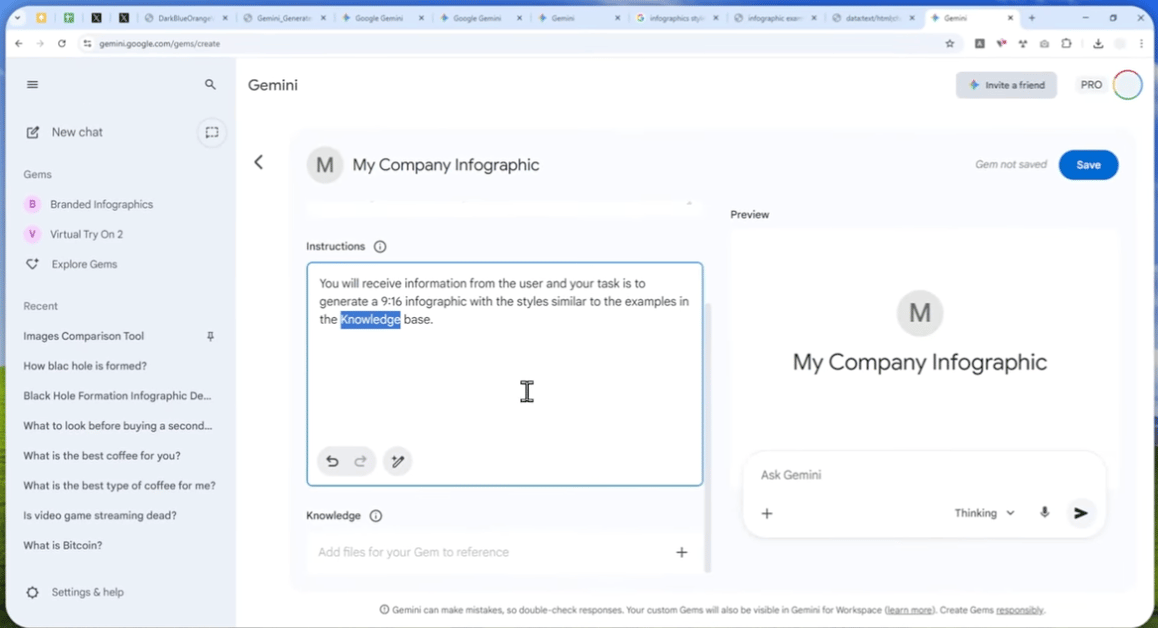The width and height of the screenshot is (1158, 628).
Task: Click the browser back arrow
Action: point(18,44)
